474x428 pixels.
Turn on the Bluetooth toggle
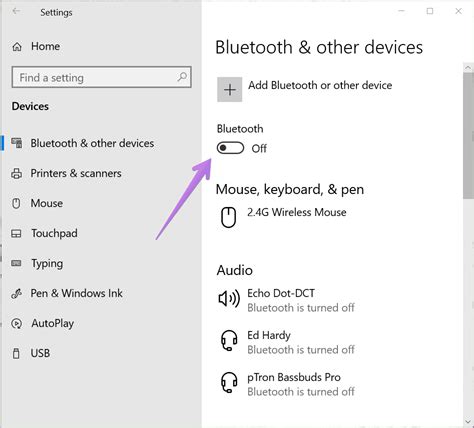[x=230, y=148]
